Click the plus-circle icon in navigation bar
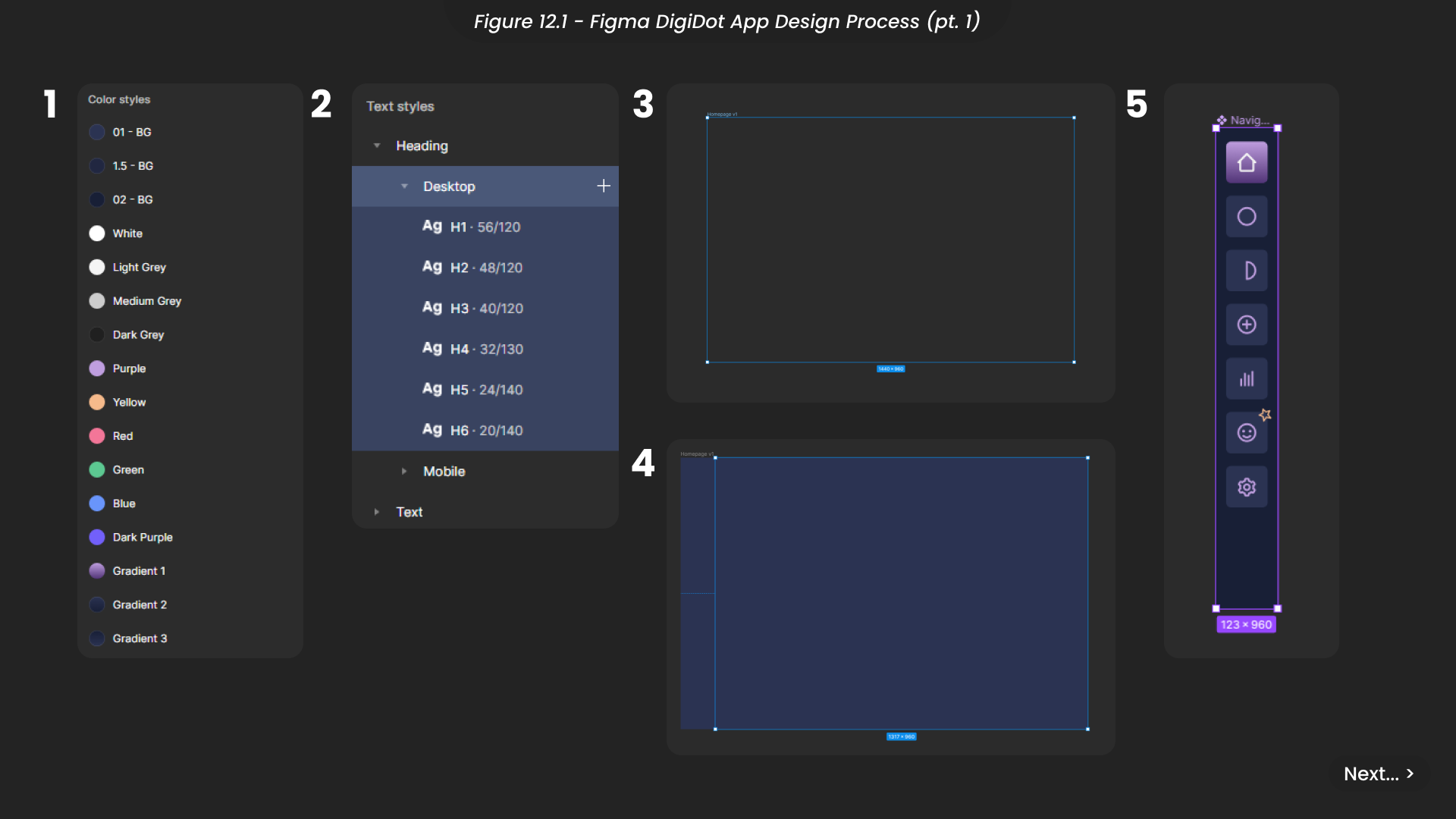The height and width of the screenshot is (819, 1456). point(1247,325)
